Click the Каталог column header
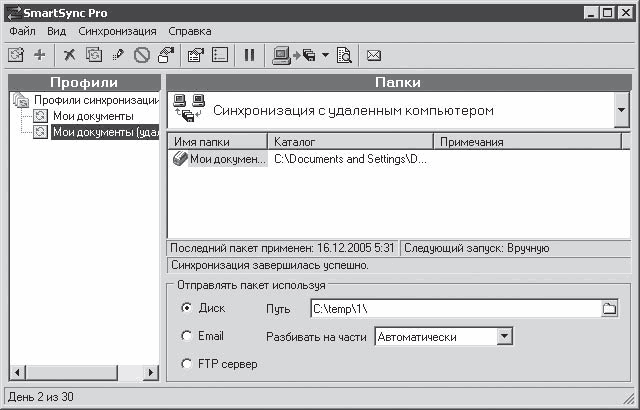Screen dimensions: 640x410 (350, 142)
